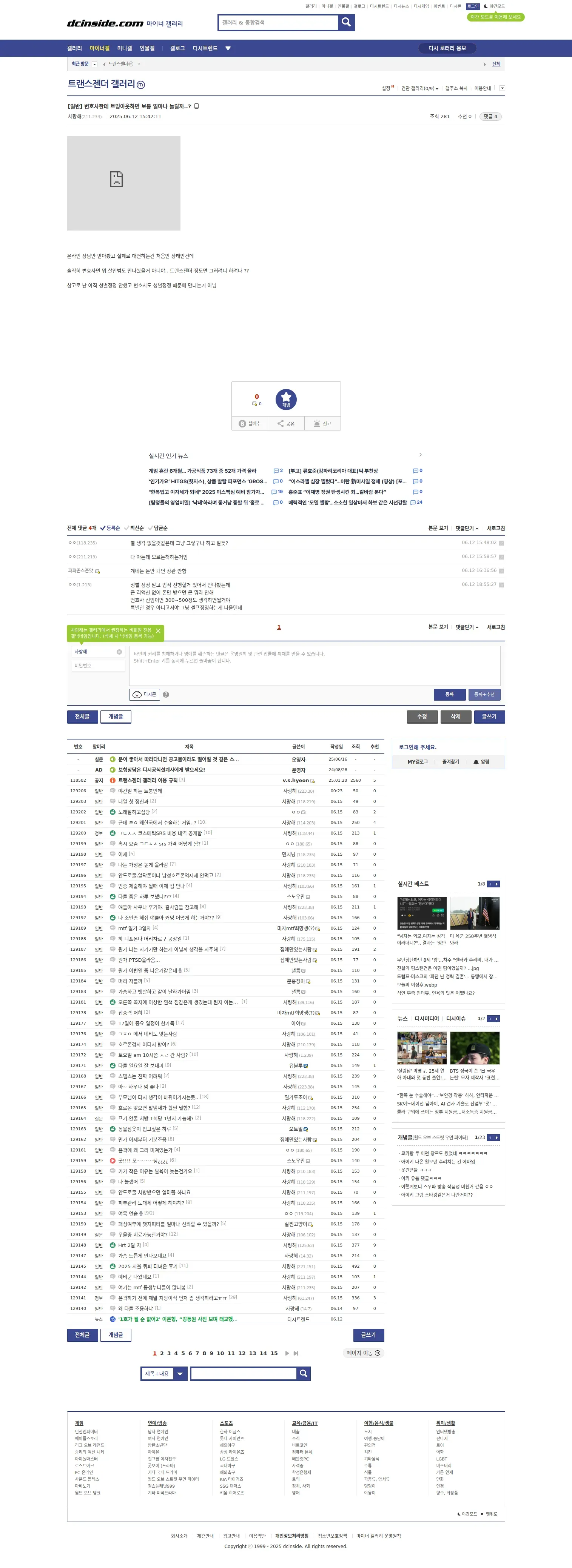Click the 알림 bell in login box
The image size is (572, 1568).
(481, 762)
